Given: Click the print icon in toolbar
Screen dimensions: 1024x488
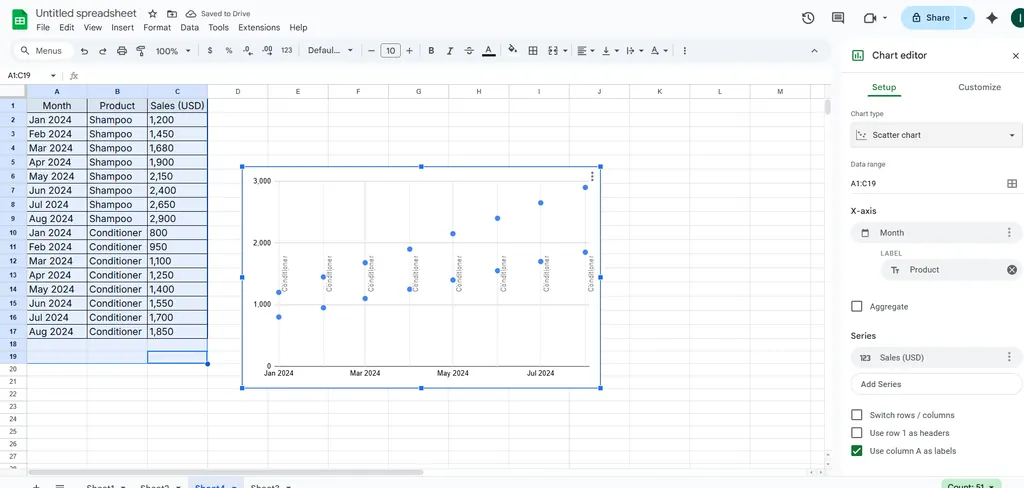Looking at the screenshot, I should (122, 51).
